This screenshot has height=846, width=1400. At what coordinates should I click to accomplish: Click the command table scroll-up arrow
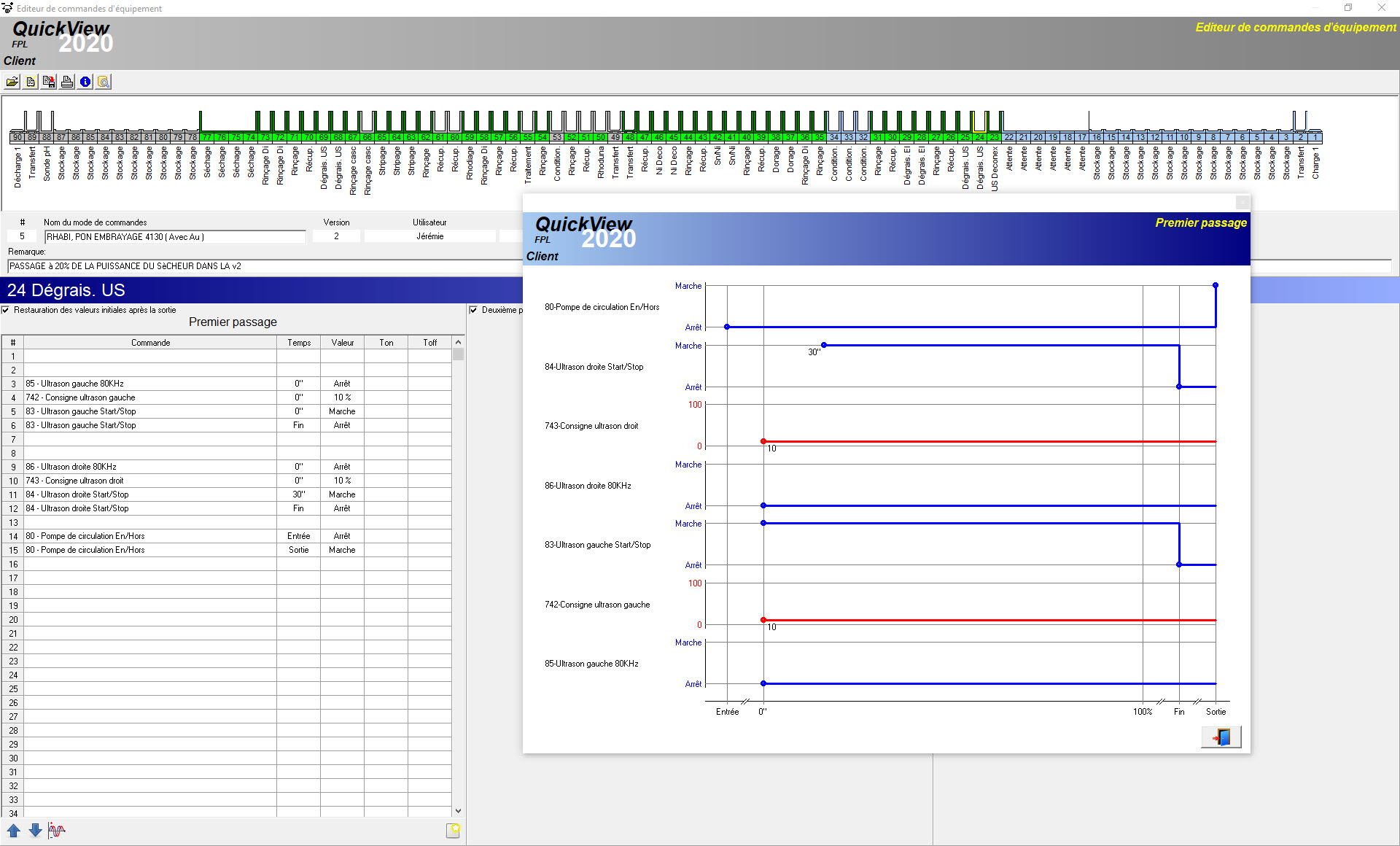(458, 342)
